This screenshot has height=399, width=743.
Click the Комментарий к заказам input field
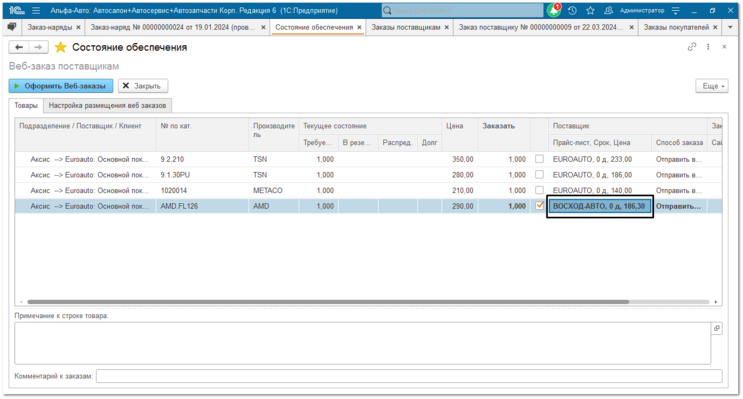tap(409, 376)
